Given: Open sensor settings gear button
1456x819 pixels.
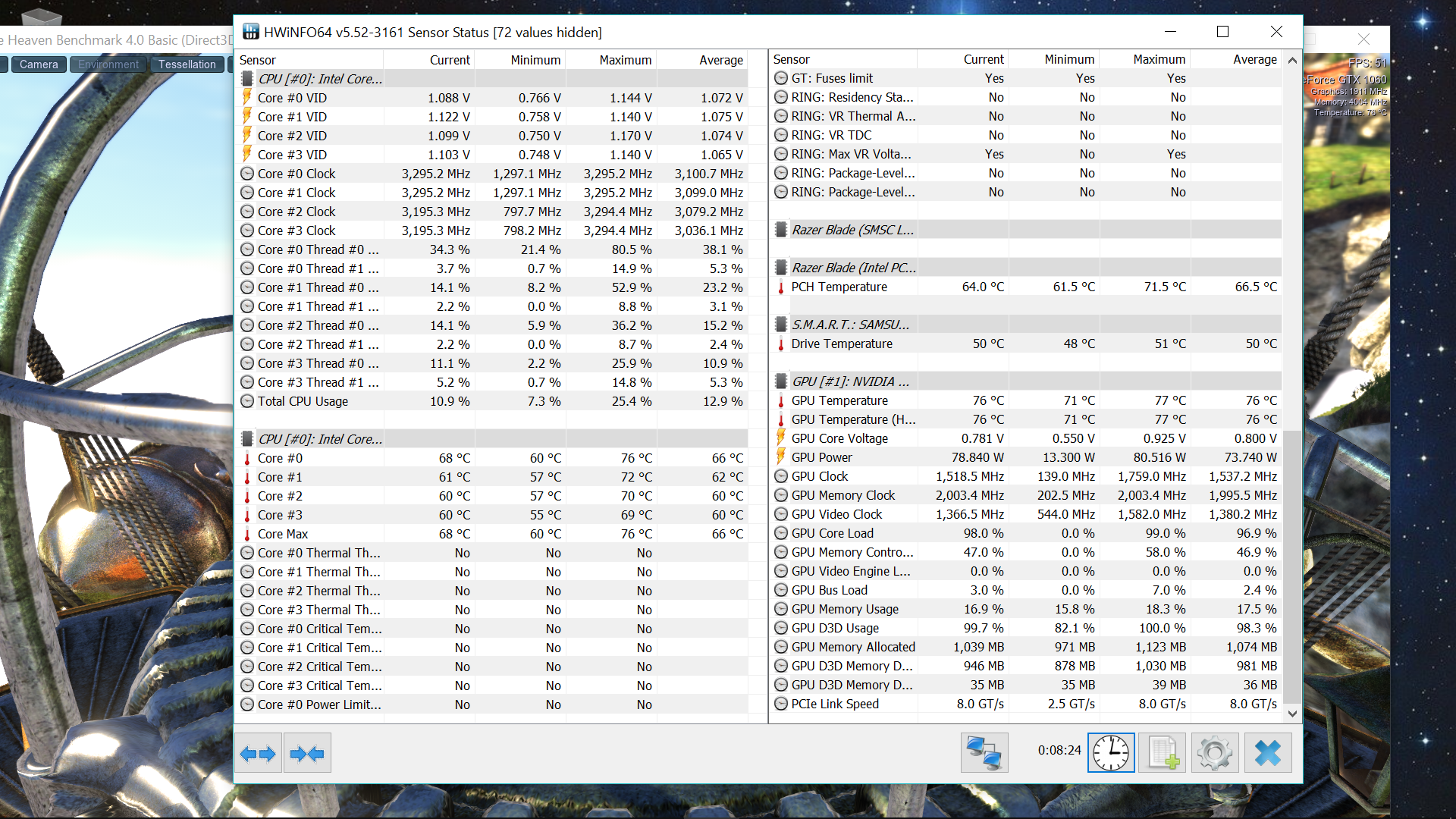Looking at the screenshot, I should pyautogui.click(x=1215, y=752).
